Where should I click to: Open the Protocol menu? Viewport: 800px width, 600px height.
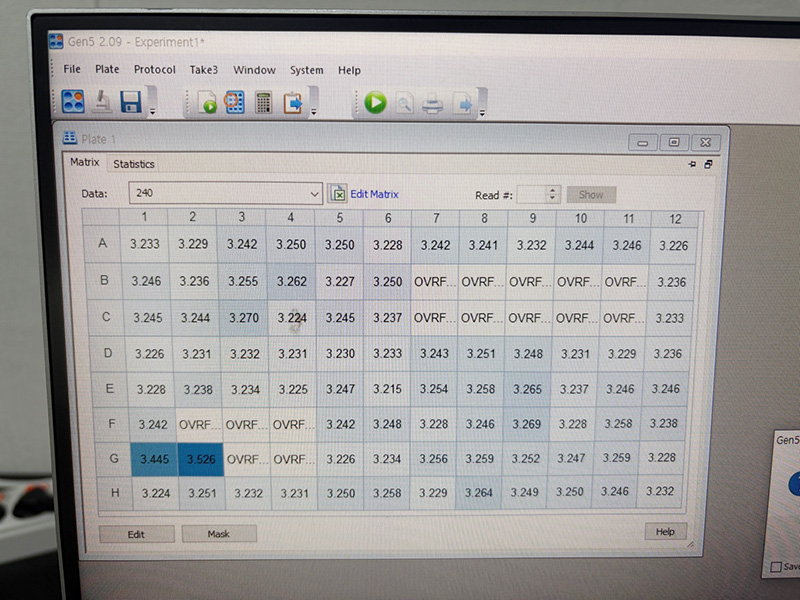[154, 70]
